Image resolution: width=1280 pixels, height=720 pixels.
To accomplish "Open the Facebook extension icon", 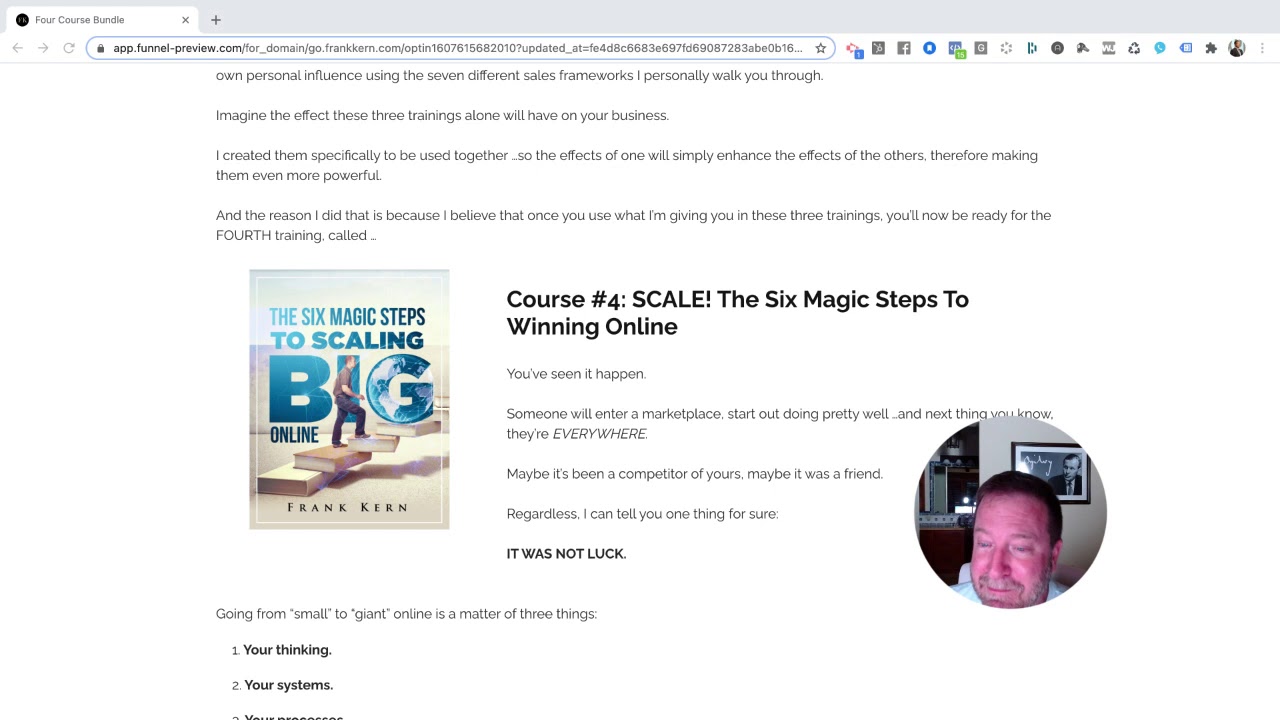I will tap(904, 48).
